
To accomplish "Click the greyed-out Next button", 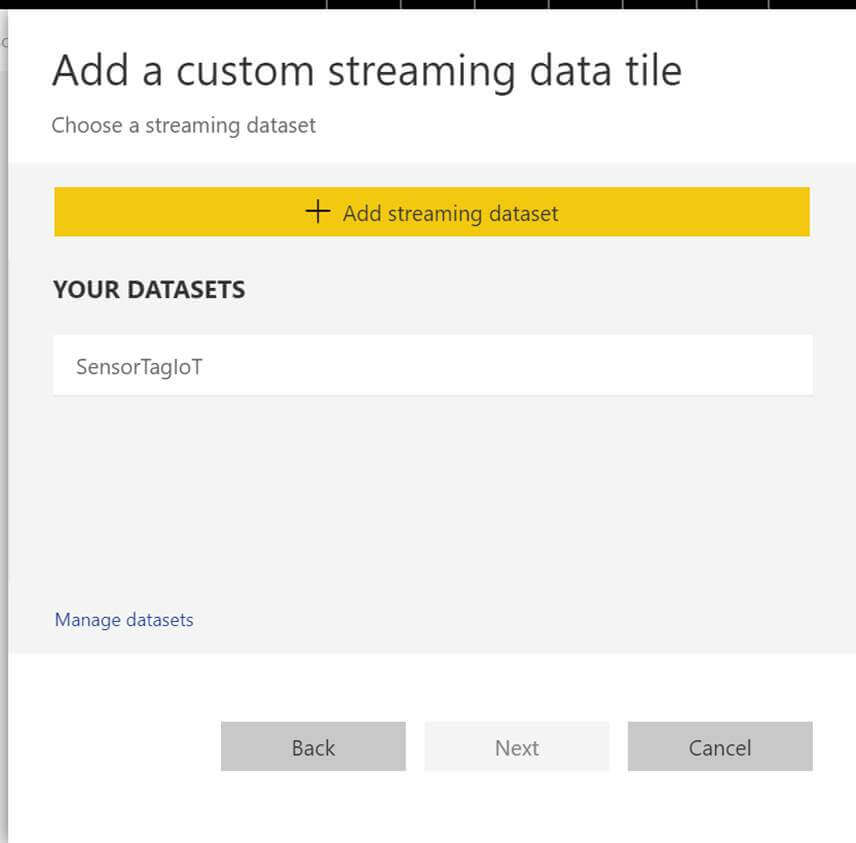I will coord(516,747).
